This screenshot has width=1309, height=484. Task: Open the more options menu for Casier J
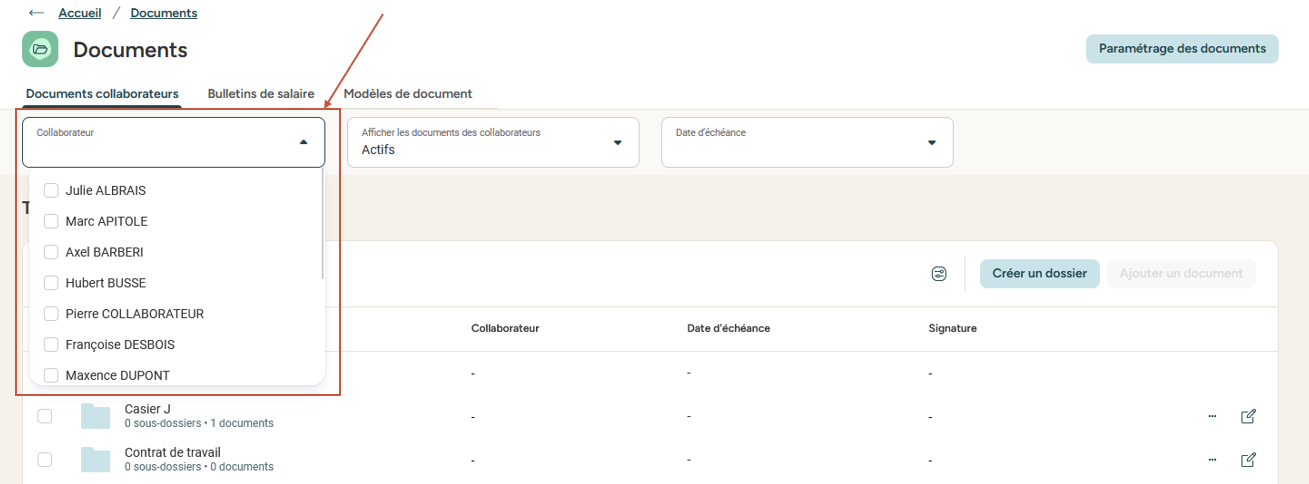(1212, 416)
